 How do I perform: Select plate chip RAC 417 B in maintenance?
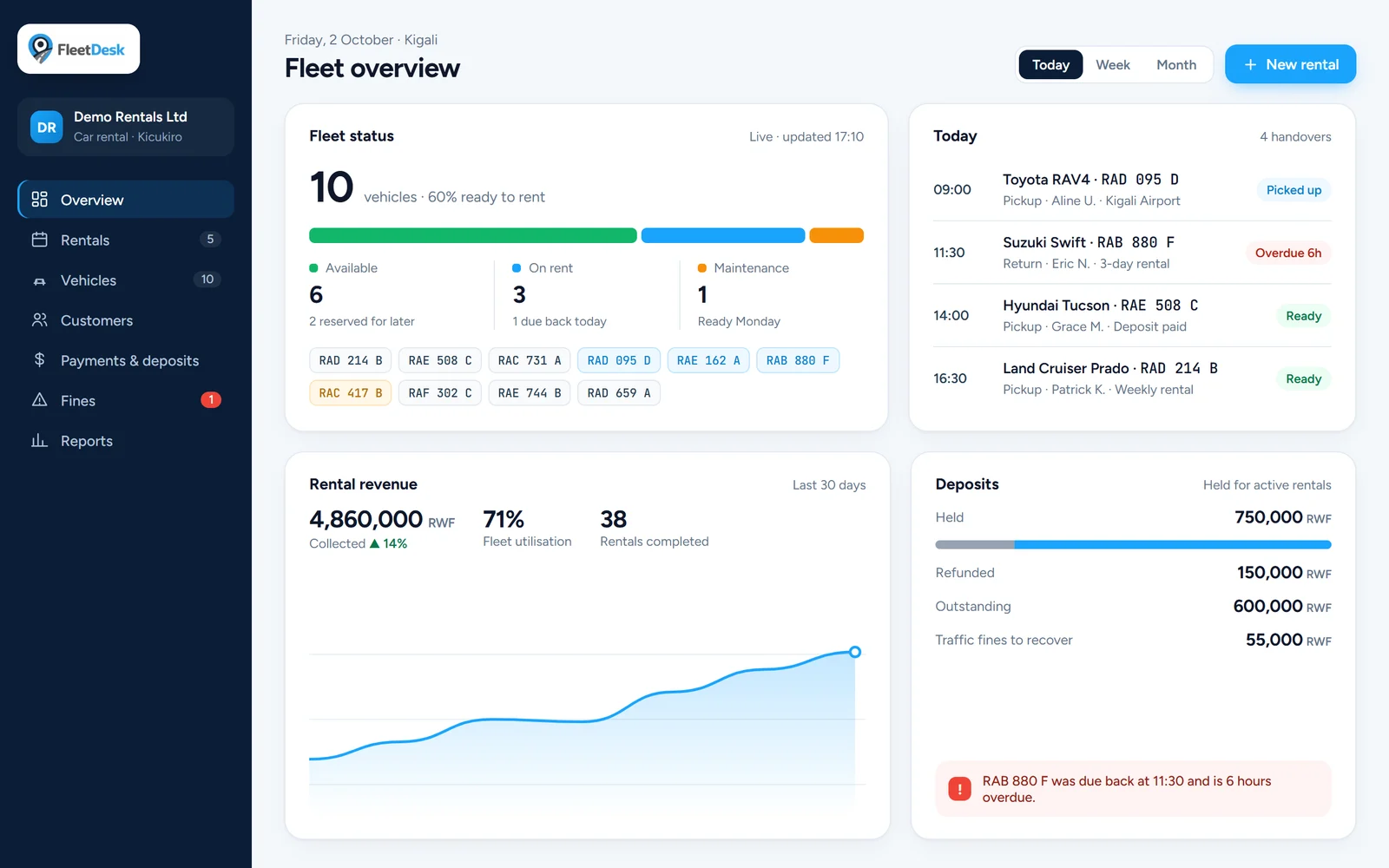[x=351, y=393]
